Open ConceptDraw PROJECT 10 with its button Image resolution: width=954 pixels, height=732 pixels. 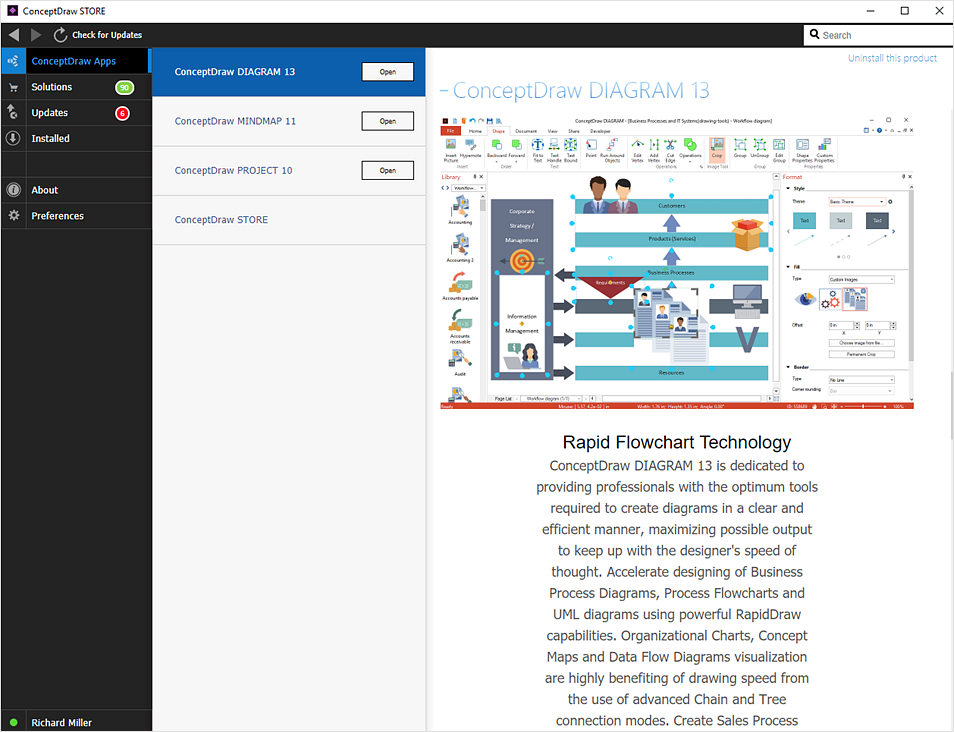point(388,170)
